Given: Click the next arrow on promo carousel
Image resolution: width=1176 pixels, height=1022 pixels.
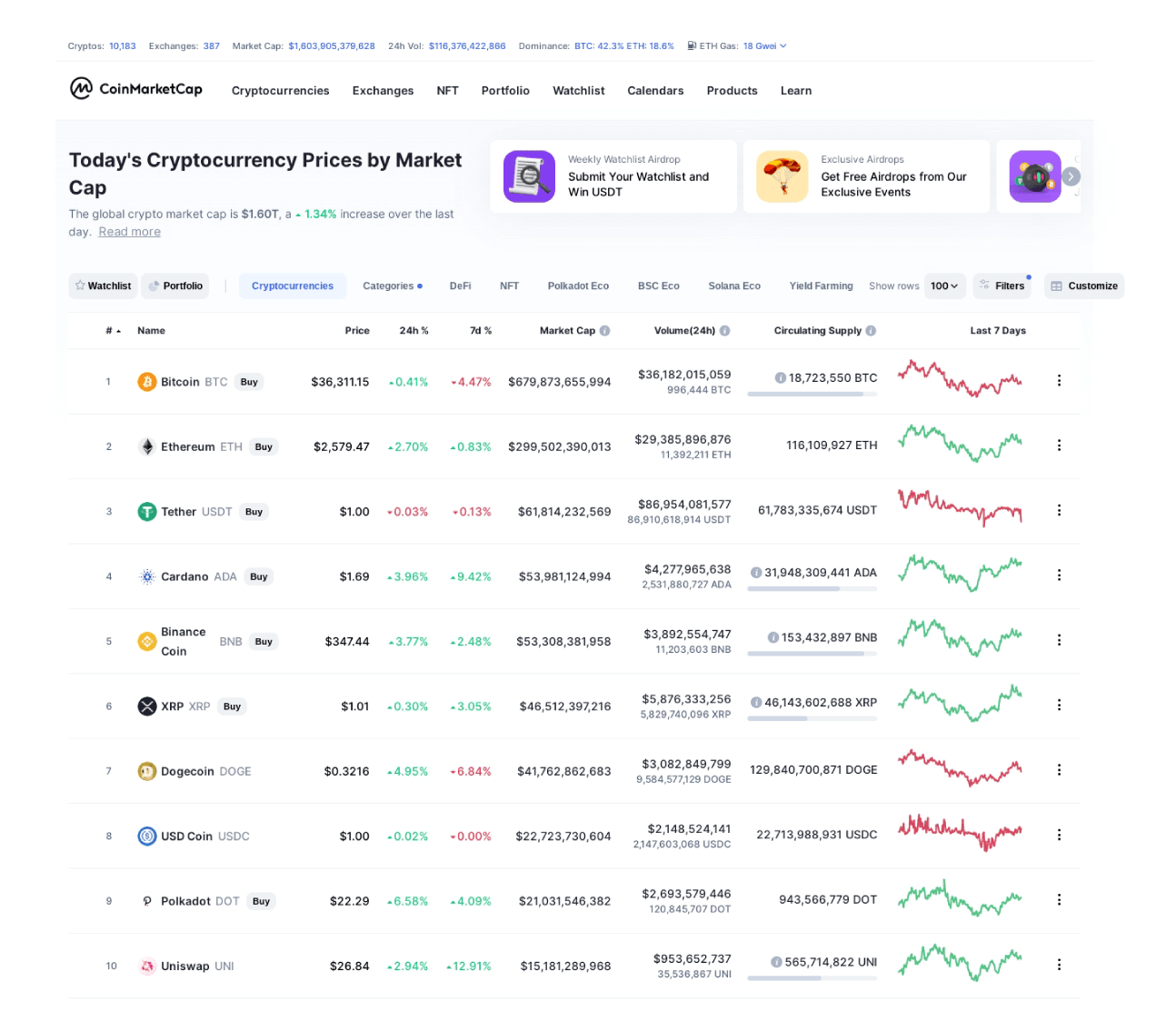Looking at the screenshot, I should [x=1071, y=176].
